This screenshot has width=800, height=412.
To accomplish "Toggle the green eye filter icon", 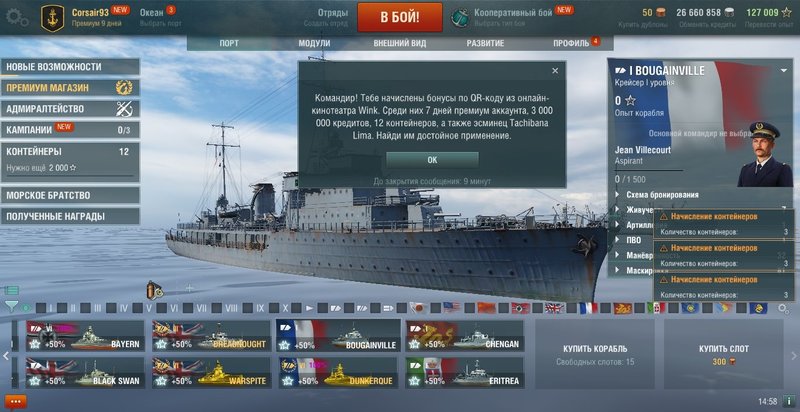I will [26, 308].
